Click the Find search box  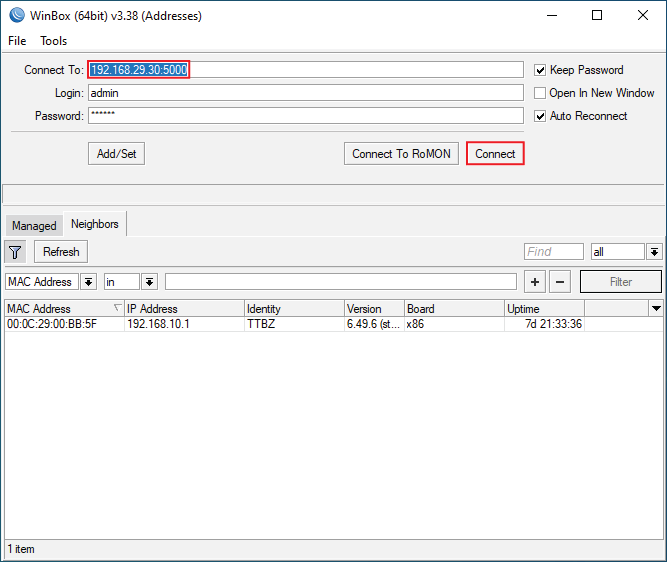pos(554,252)
